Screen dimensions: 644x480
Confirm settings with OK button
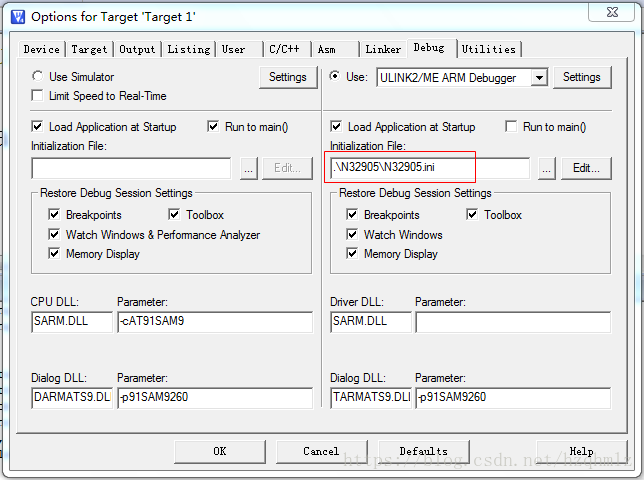(220, 452)
